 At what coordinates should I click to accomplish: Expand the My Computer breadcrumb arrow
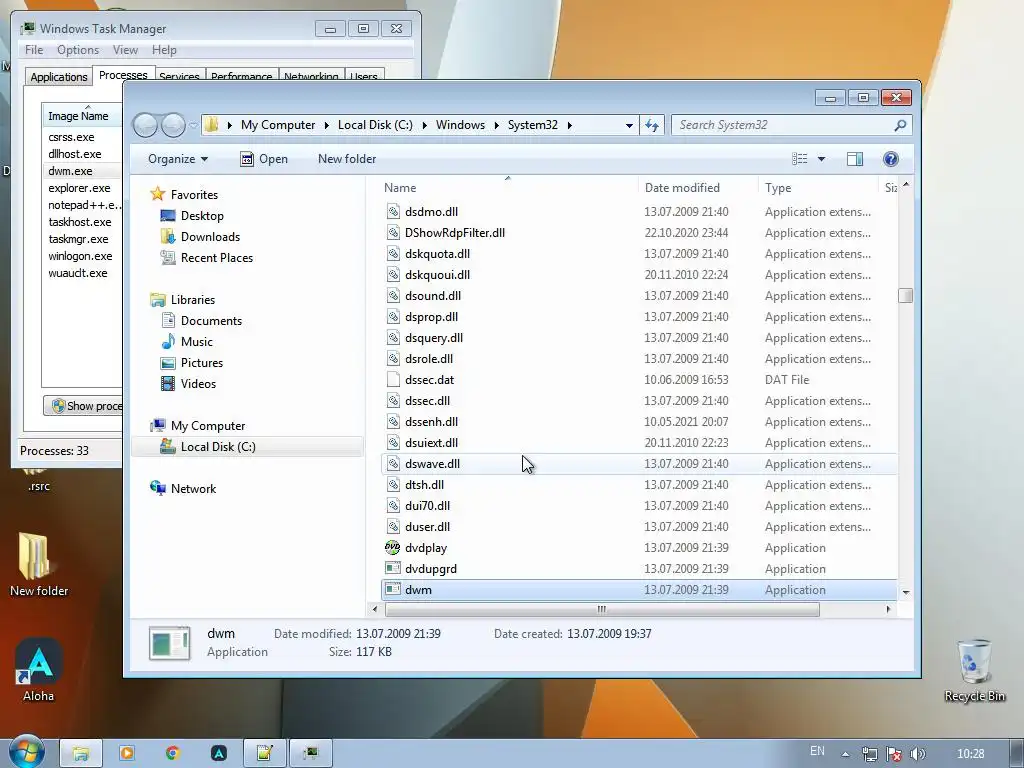(x=327, y=125)
